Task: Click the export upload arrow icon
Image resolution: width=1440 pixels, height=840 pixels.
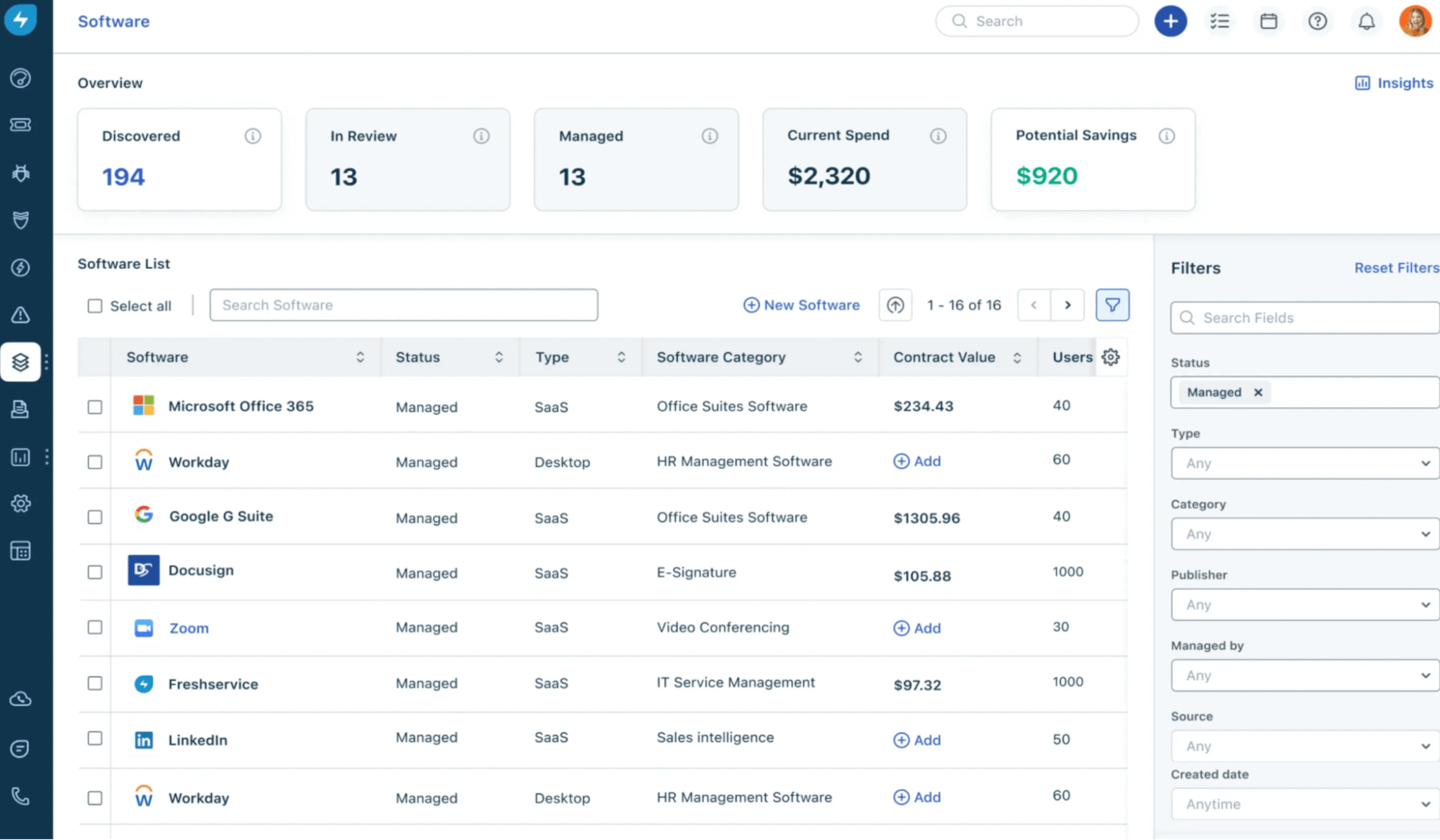Action: pos(895,305)
